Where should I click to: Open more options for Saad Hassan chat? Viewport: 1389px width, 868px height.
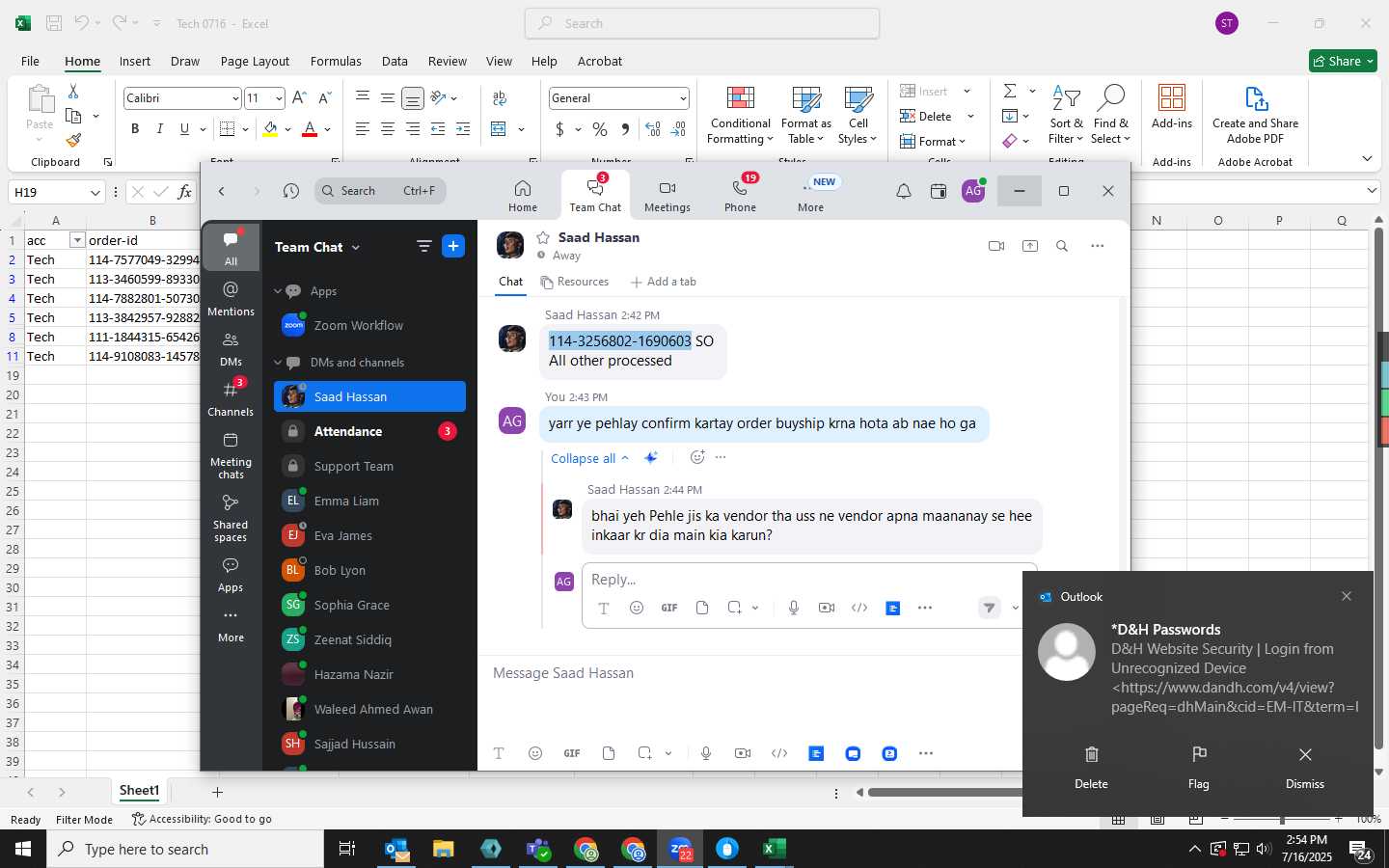point(1097,246)
